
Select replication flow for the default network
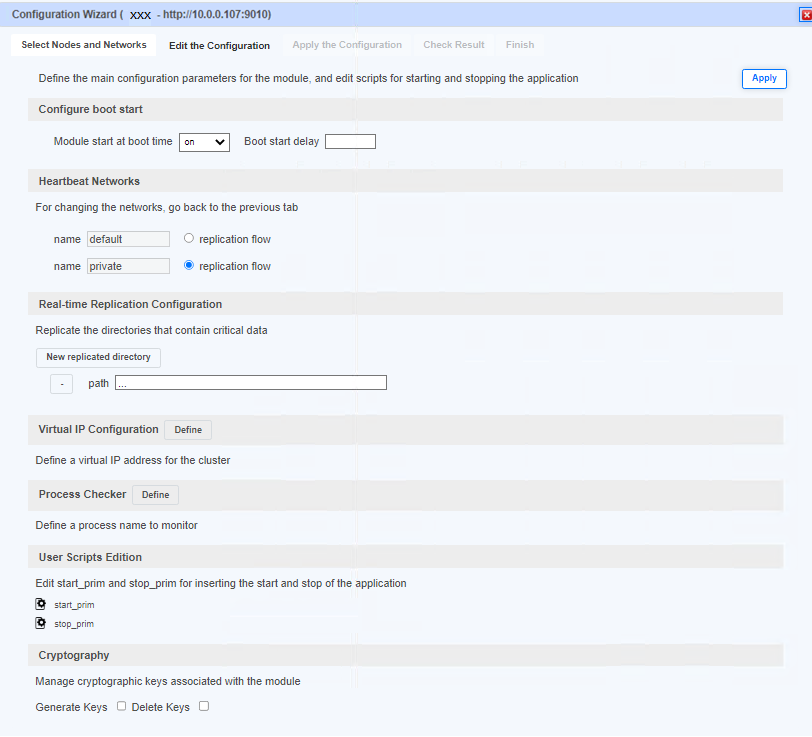point(188,238)
